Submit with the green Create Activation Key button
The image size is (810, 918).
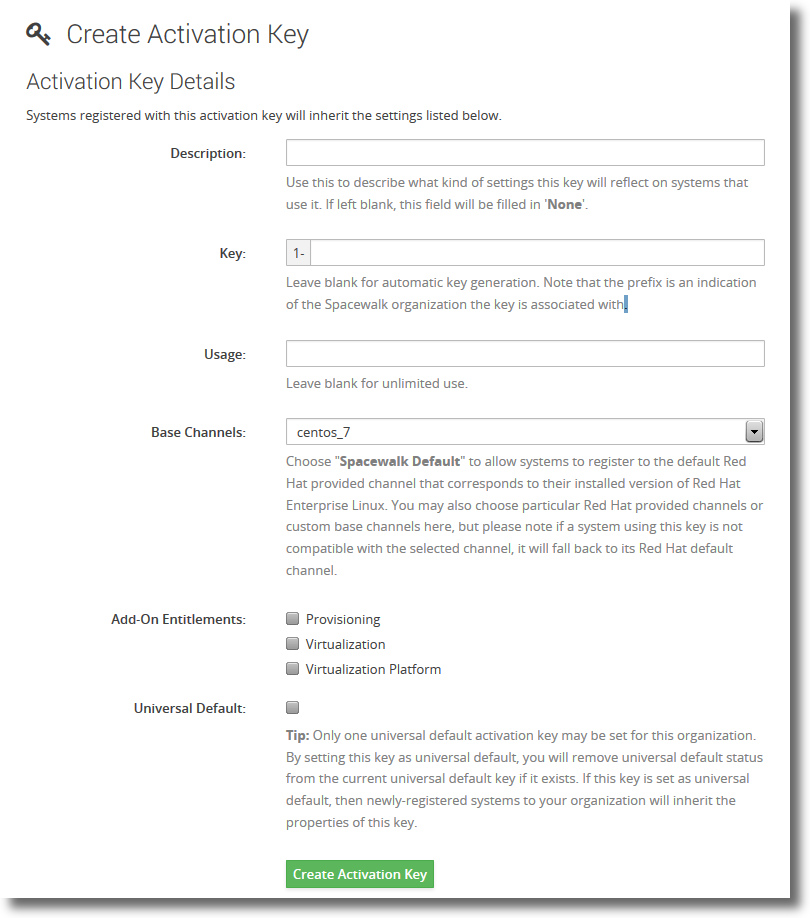point(360,874)
